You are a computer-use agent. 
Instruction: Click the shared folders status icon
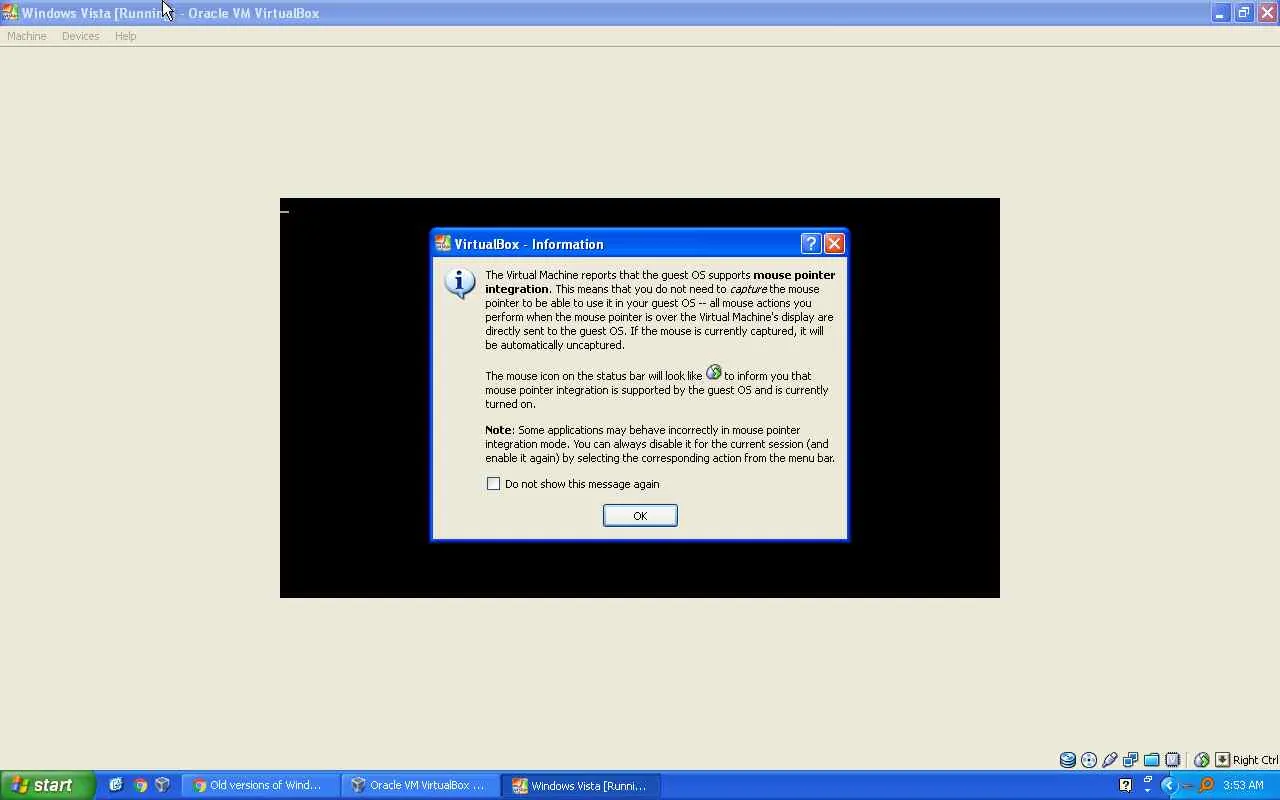(1152, 760)
